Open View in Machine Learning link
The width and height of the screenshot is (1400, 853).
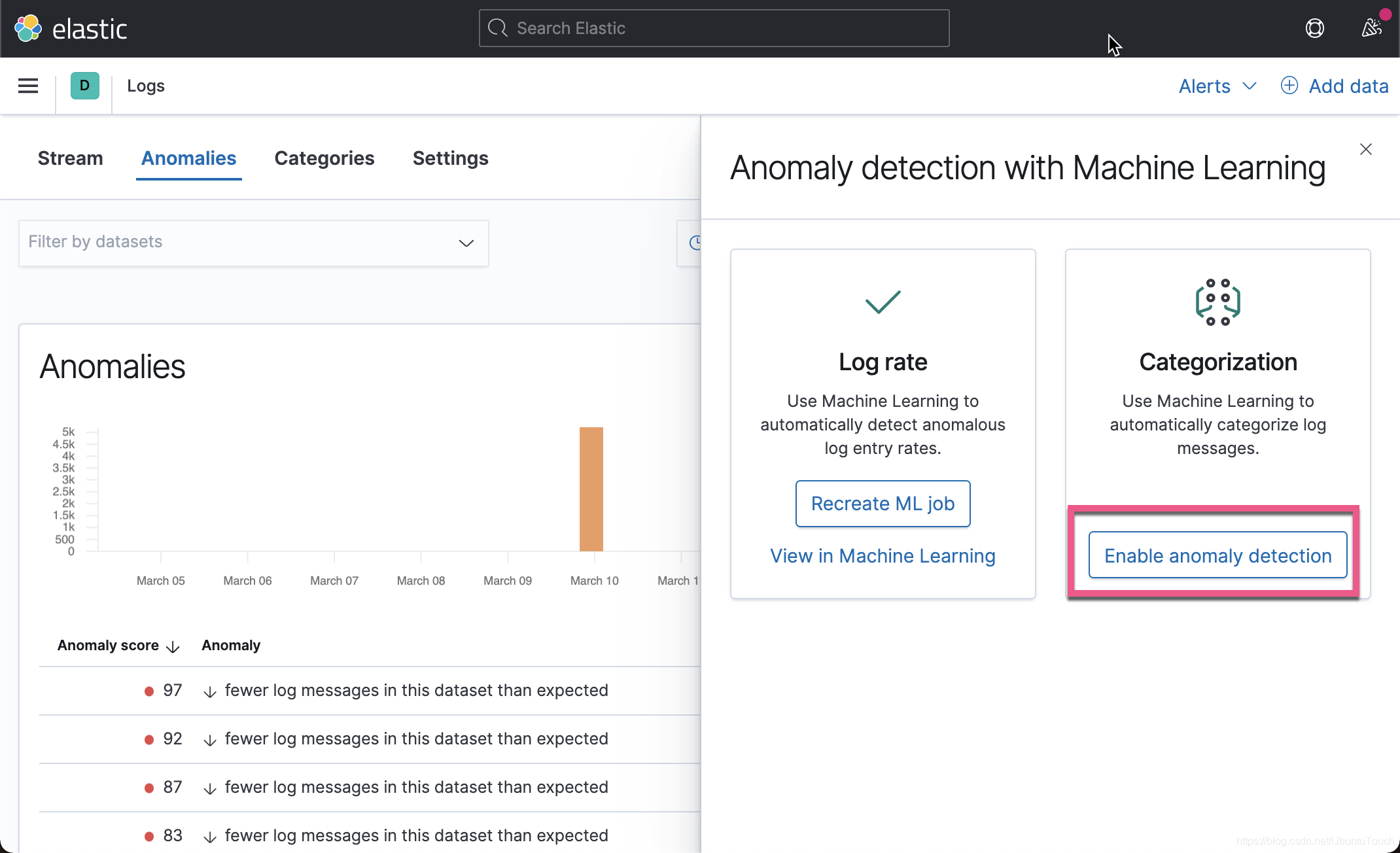pos(883,555)
